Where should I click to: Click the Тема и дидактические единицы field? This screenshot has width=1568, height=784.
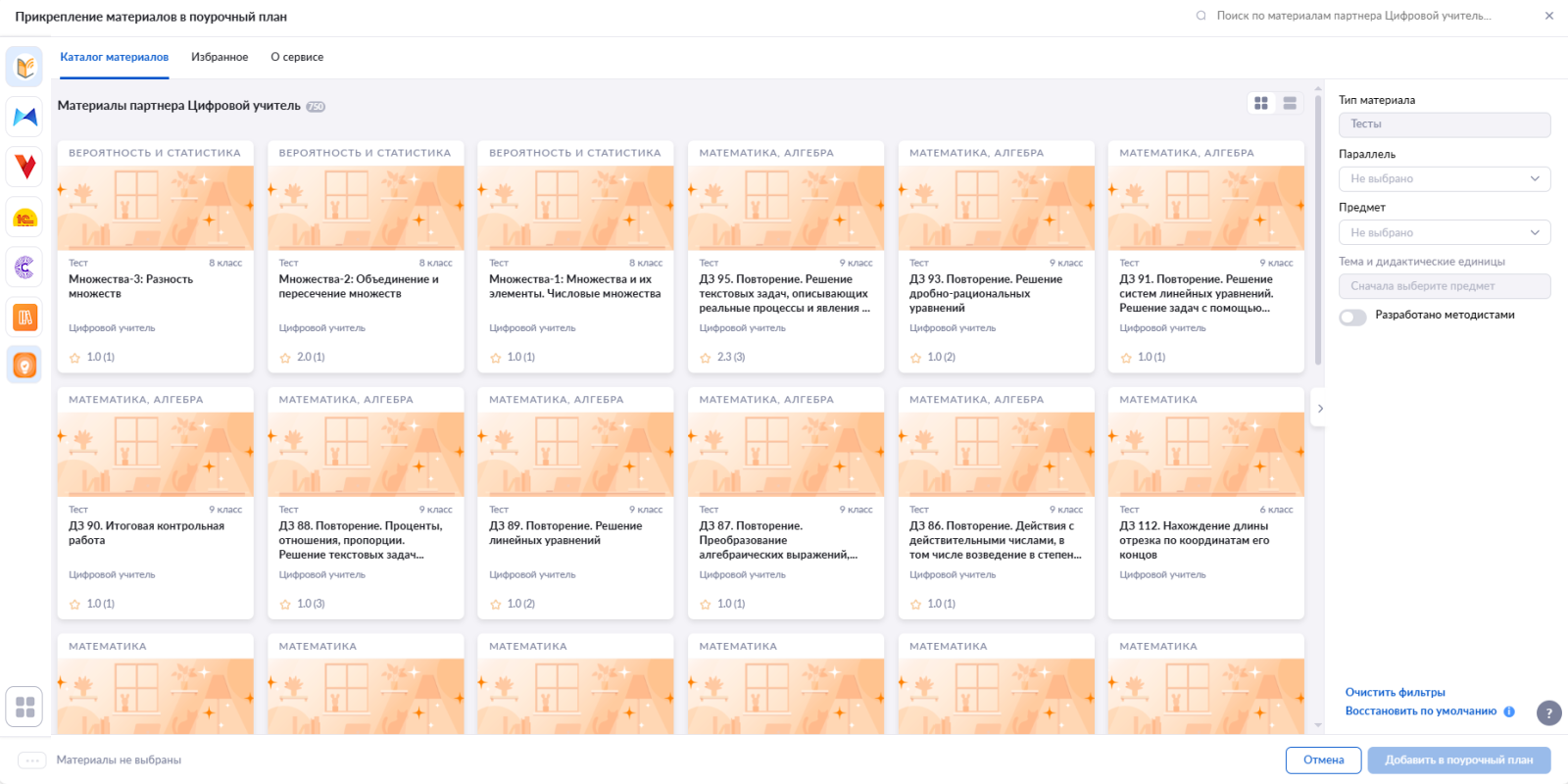click(1445, 286)
